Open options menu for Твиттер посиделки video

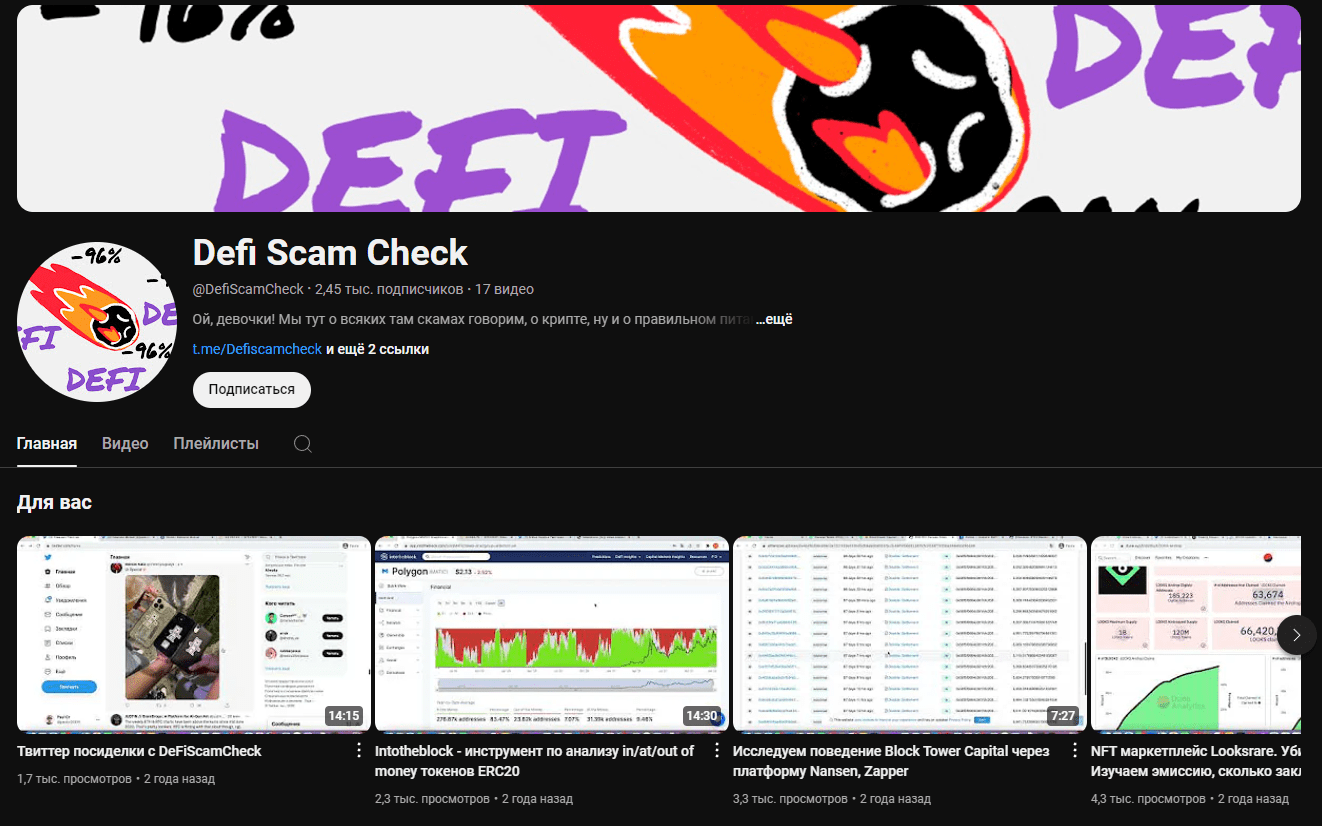coord(359,751)
